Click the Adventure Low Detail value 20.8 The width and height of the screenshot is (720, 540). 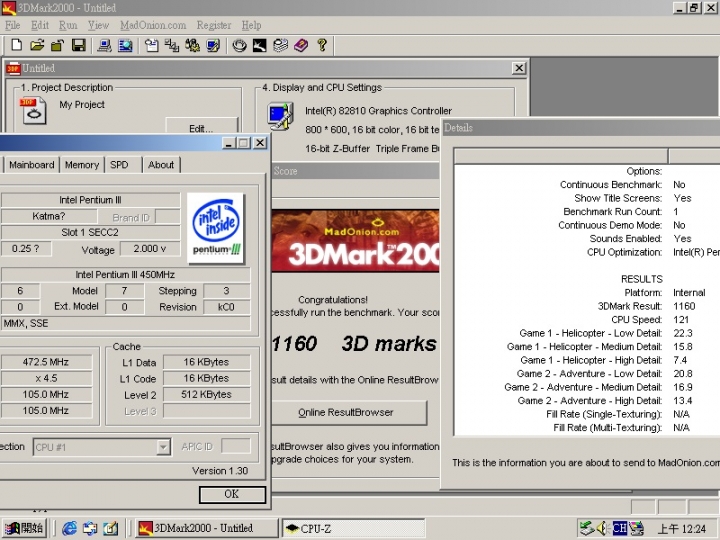click(x=683, y=374)
